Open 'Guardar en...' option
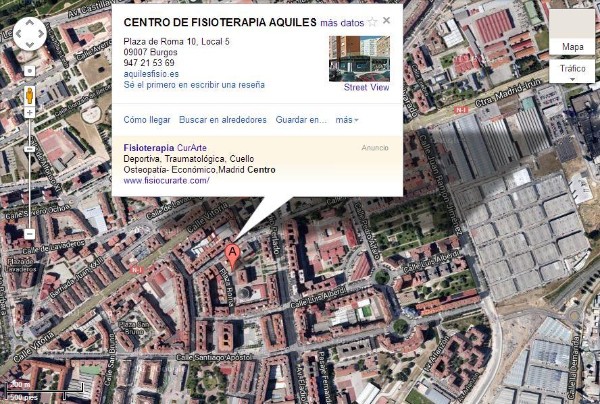Viewport: 600px width, 404px height. [301, 120]
